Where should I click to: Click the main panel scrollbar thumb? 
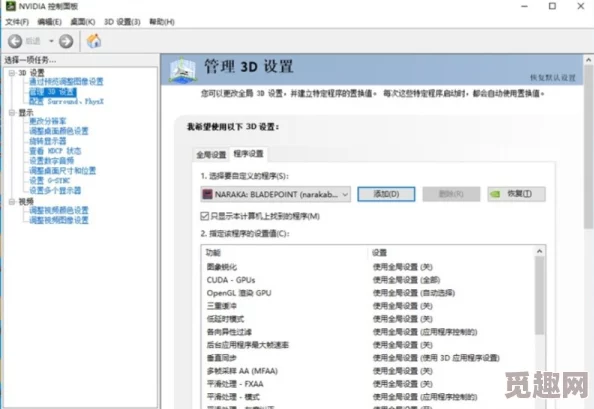click(588, 148)
